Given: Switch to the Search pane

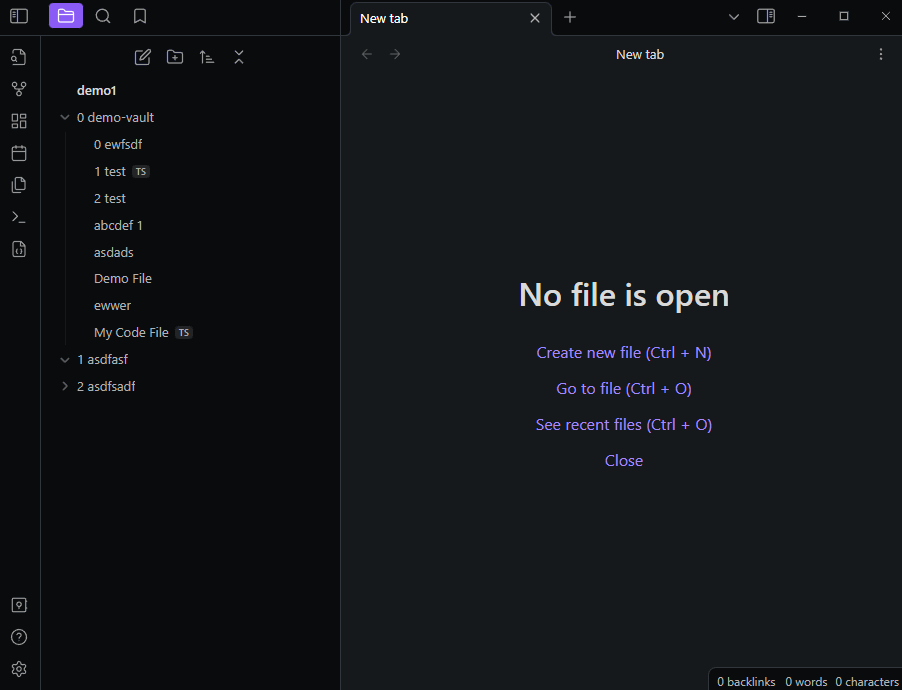Looking at the screenshot, I should point(103,16).
